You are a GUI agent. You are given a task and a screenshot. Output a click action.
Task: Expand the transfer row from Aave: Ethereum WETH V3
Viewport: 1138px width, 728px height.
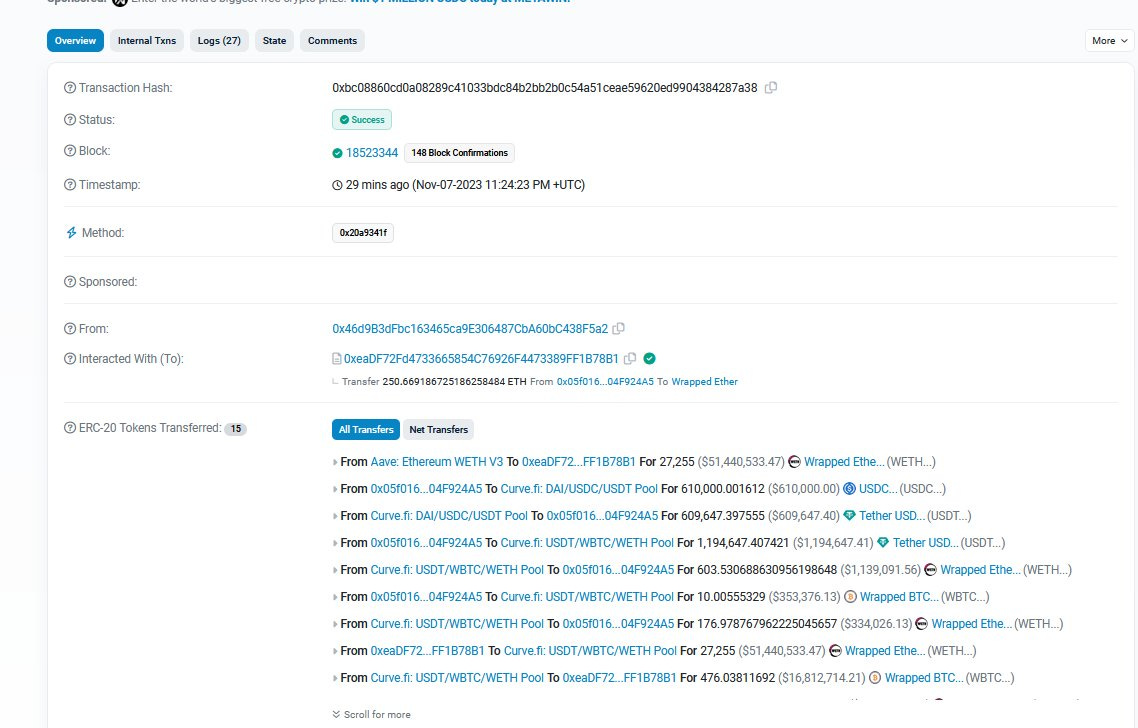point(335,462)
